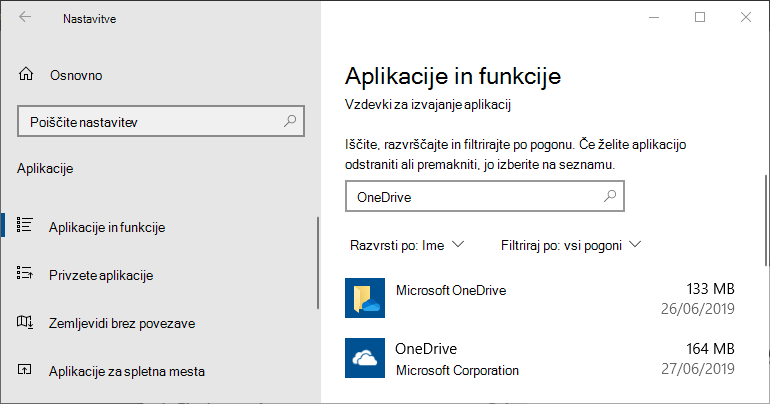Click the 26/06/2019 install date

(698, 309)
